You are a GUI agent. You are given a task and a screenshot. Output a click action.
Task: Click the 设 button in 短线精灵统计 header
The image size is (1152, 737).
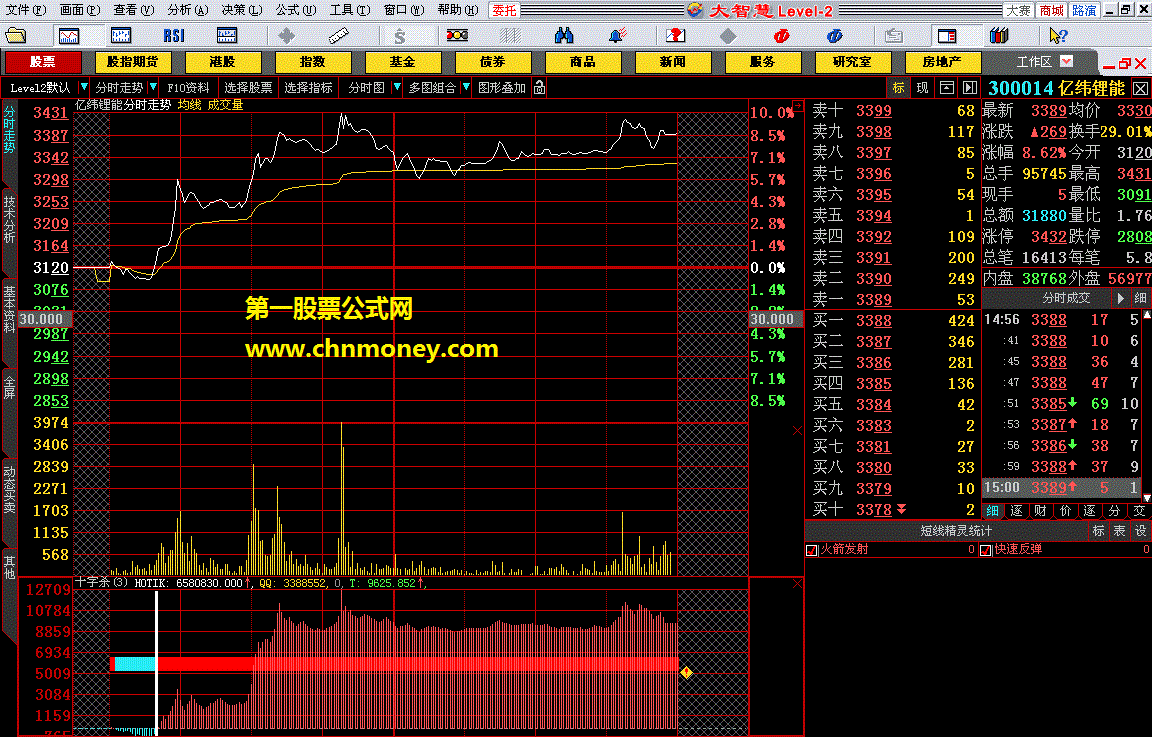1141,531
